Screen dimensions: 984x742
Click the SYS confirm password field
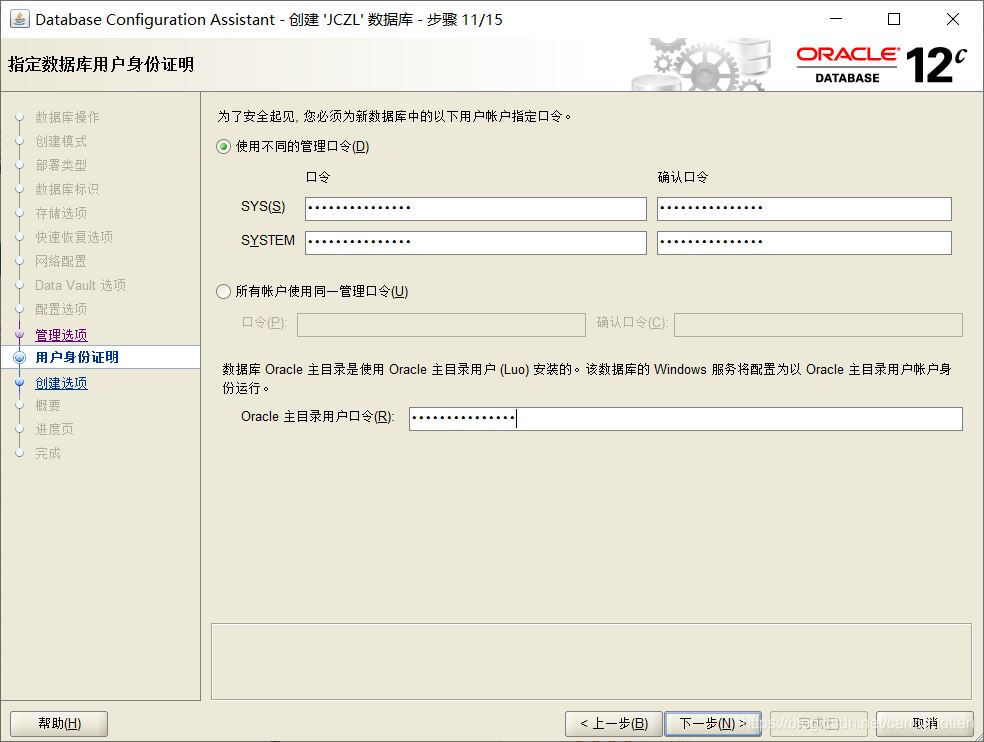pos(805,209)
